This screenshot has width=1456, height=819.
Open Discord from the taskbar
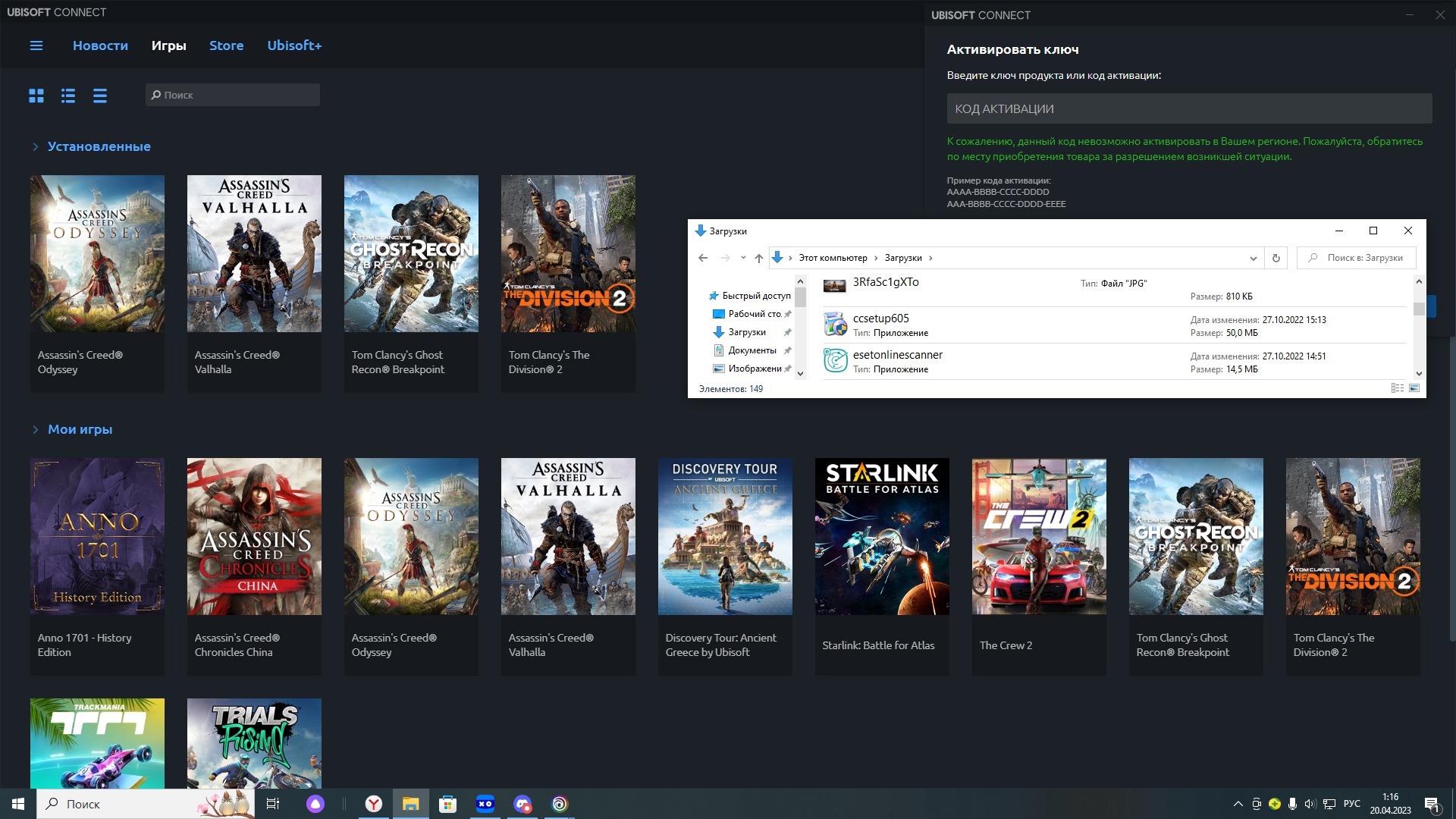[522, 804]
